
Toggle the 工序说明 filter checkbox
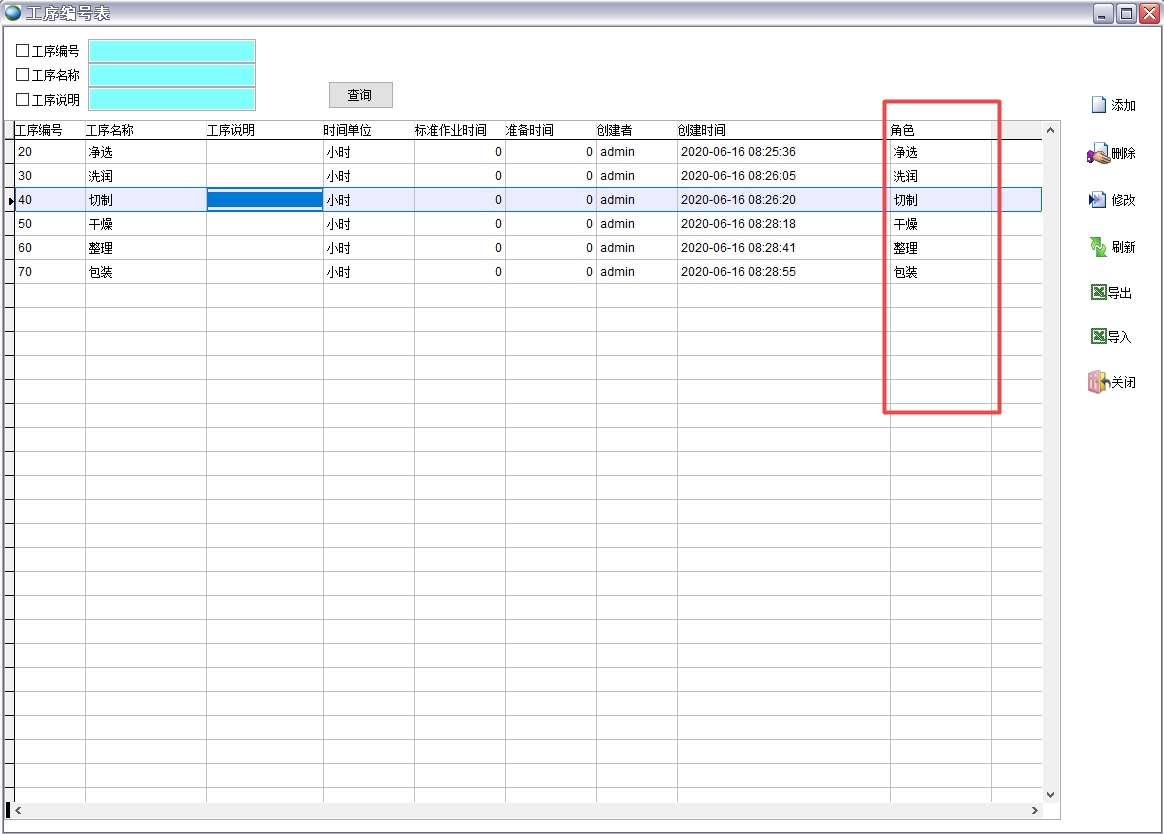tap(23, 99)
